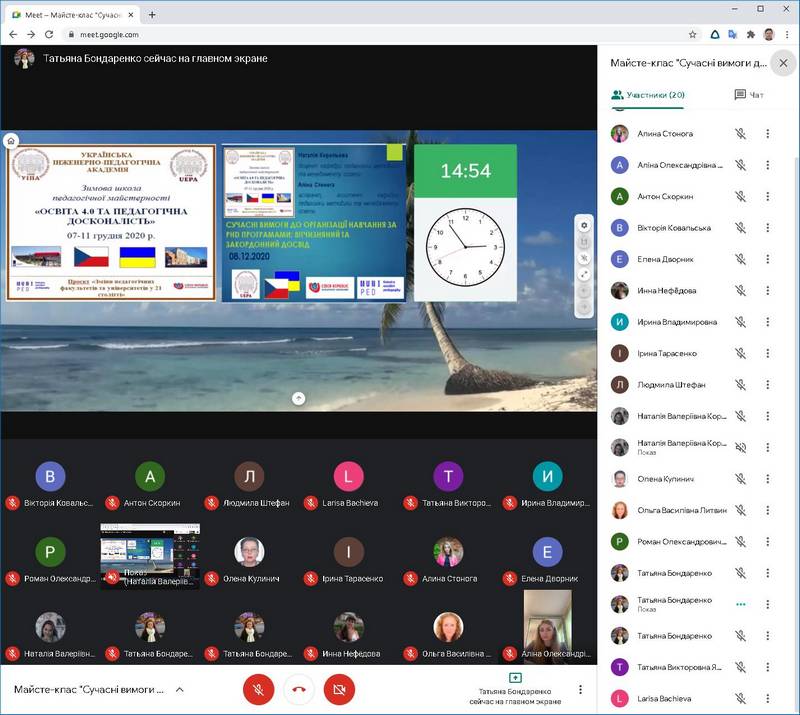Open options menu for Людмила Штефан row
This screenshot has width=800, height=715.
click(767, 385)
